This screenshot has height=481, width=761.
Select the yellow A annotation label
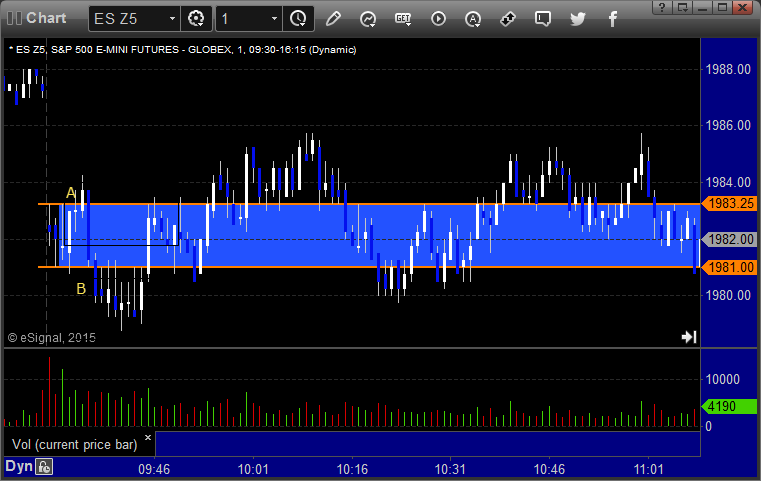[71, 193]
